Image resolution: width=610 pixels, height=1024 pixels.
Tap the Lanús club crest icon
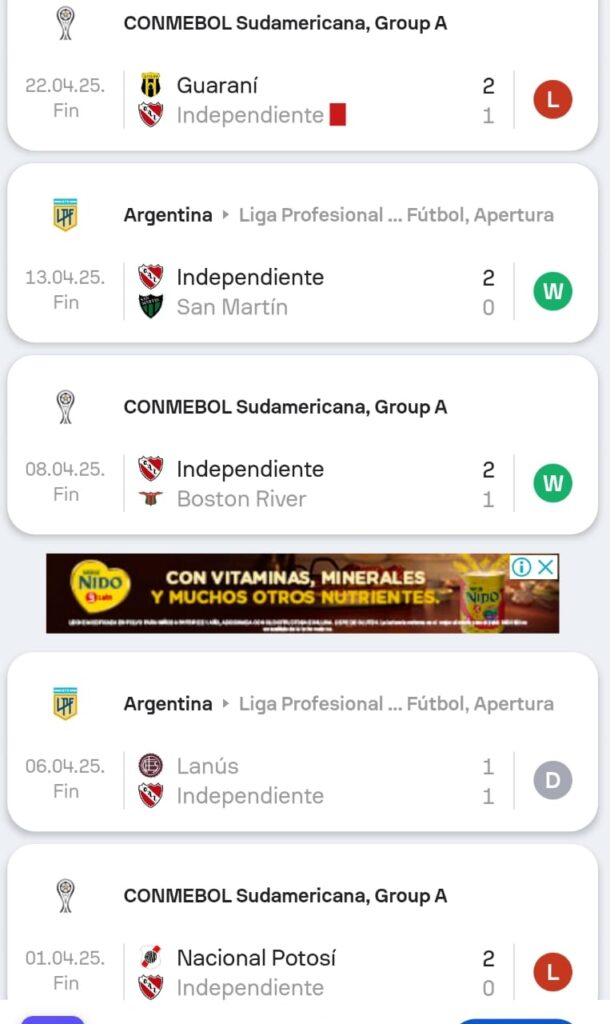click(x=151, y=766)
